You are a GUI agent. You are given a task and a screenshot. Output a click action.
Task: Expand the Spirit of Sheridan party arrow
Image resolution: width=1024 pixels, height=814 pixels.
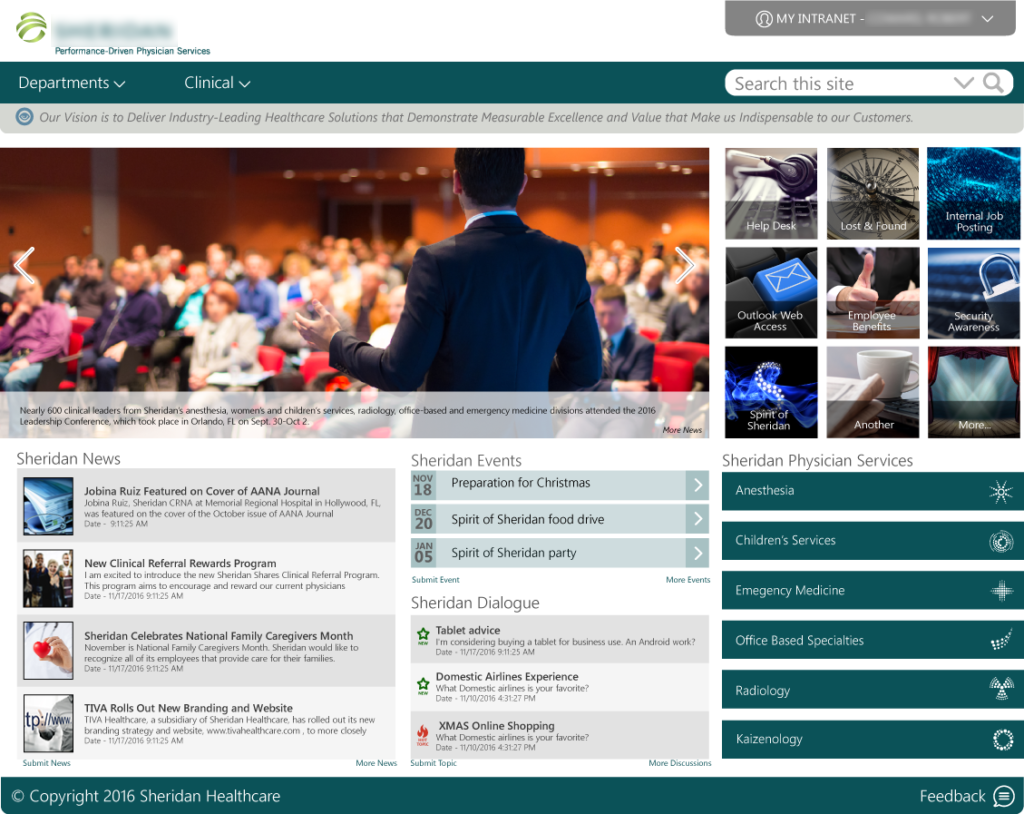tap(697, 553)
